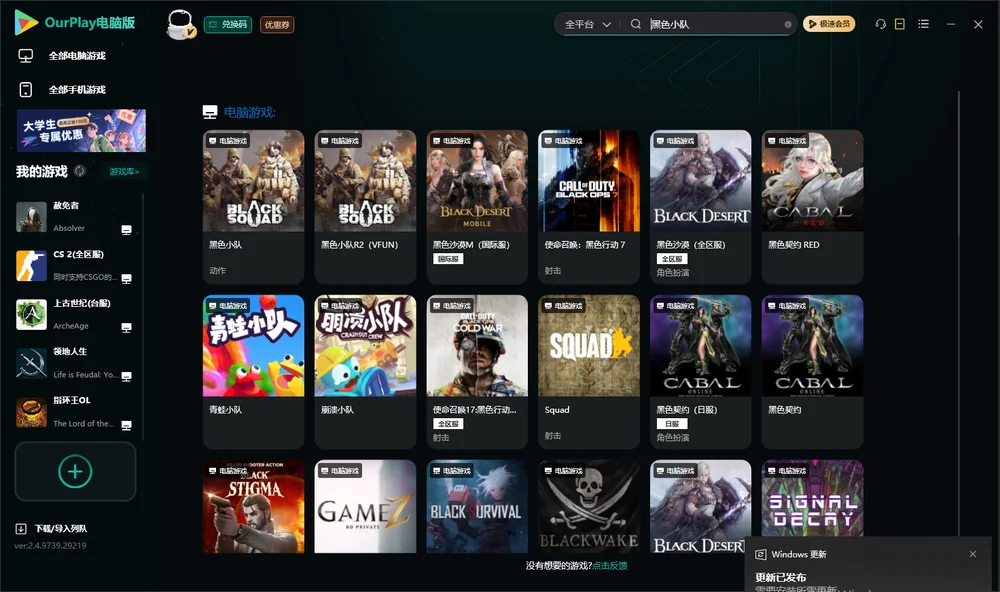Open the 黑色契约 RED game card
This screenshot has width=1000, height=592.
812,207
